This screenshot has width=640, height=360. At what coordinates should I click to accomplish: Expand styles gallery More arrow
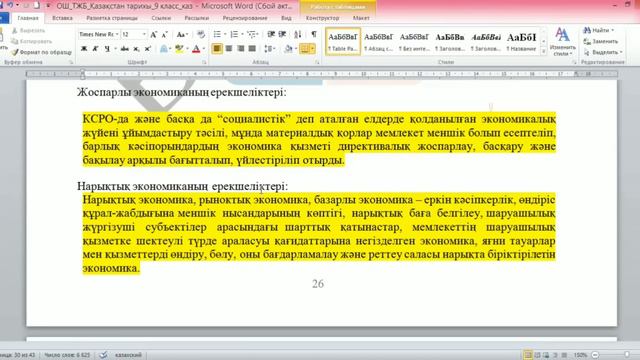click(543, 51)
